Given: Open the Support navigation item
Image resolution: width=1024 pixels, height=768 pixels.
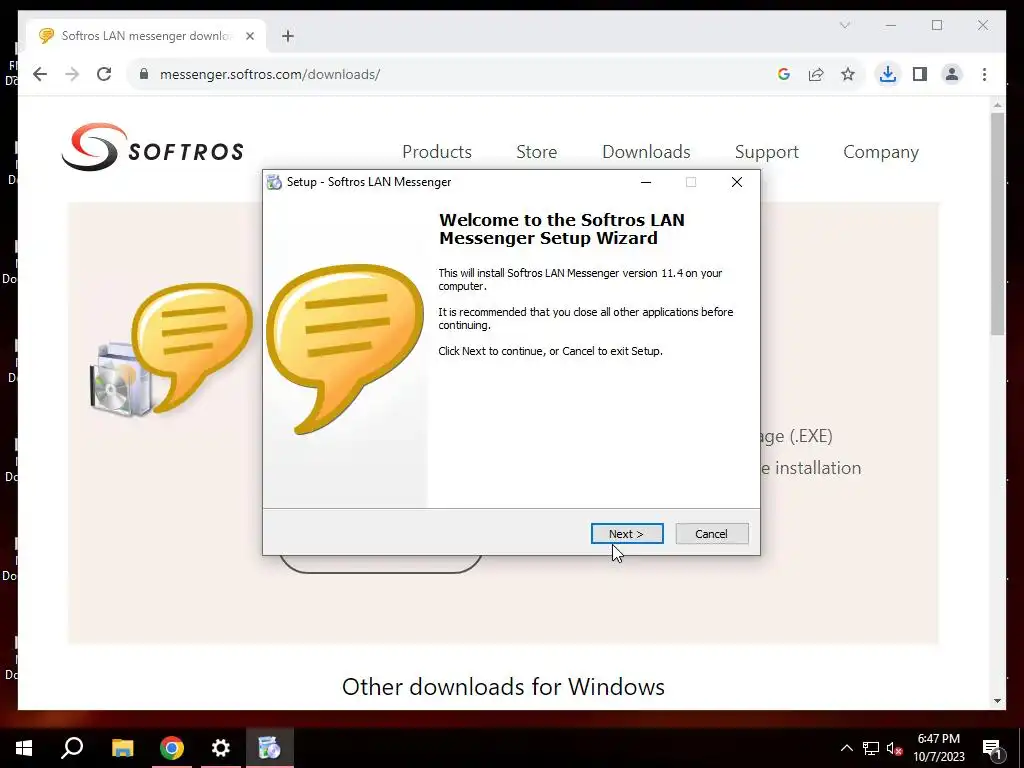Looking at the screenshot, I should pos(766,152).
